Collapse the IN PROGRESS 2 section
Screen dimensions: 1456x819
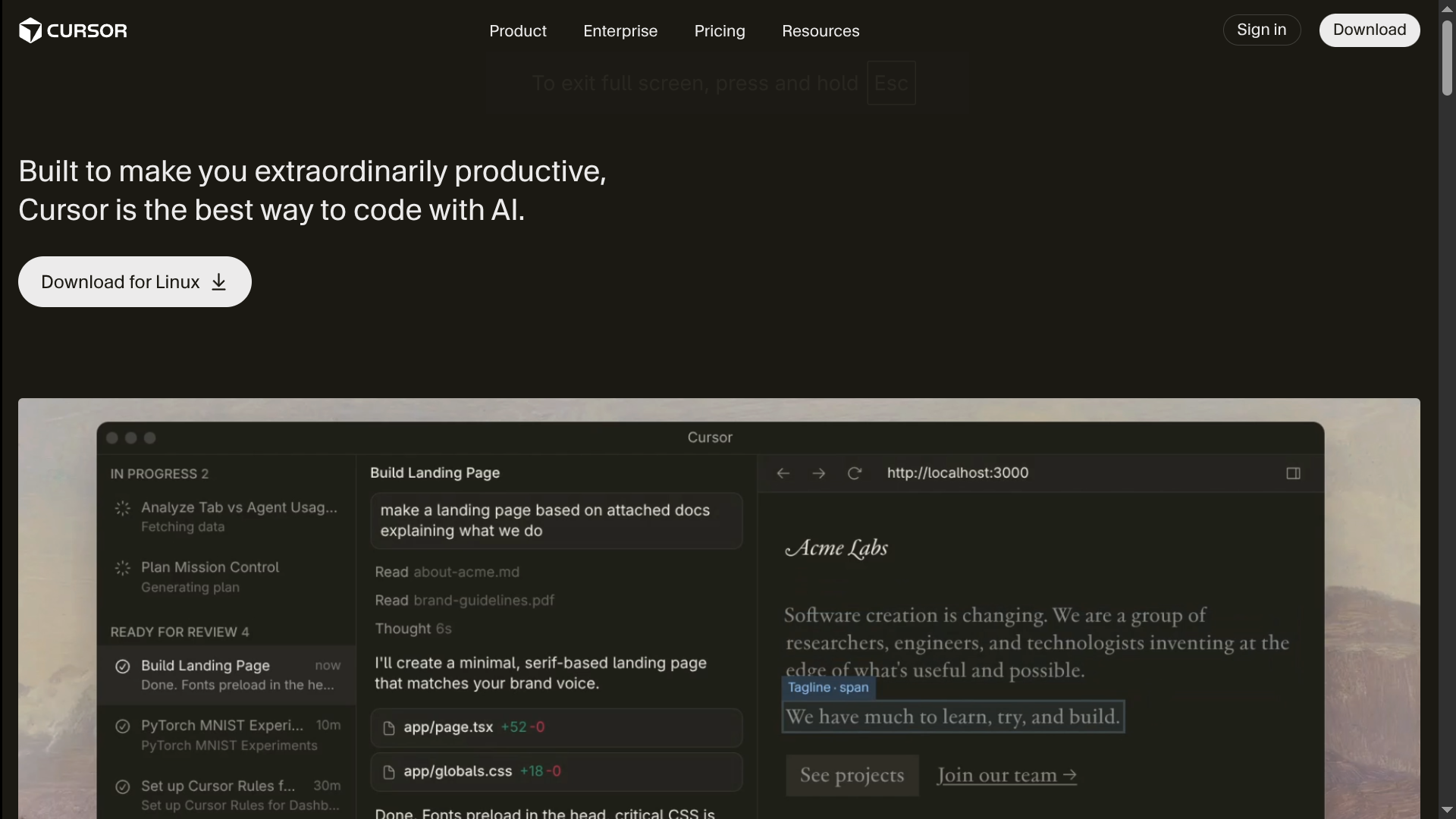pos(159,473)
